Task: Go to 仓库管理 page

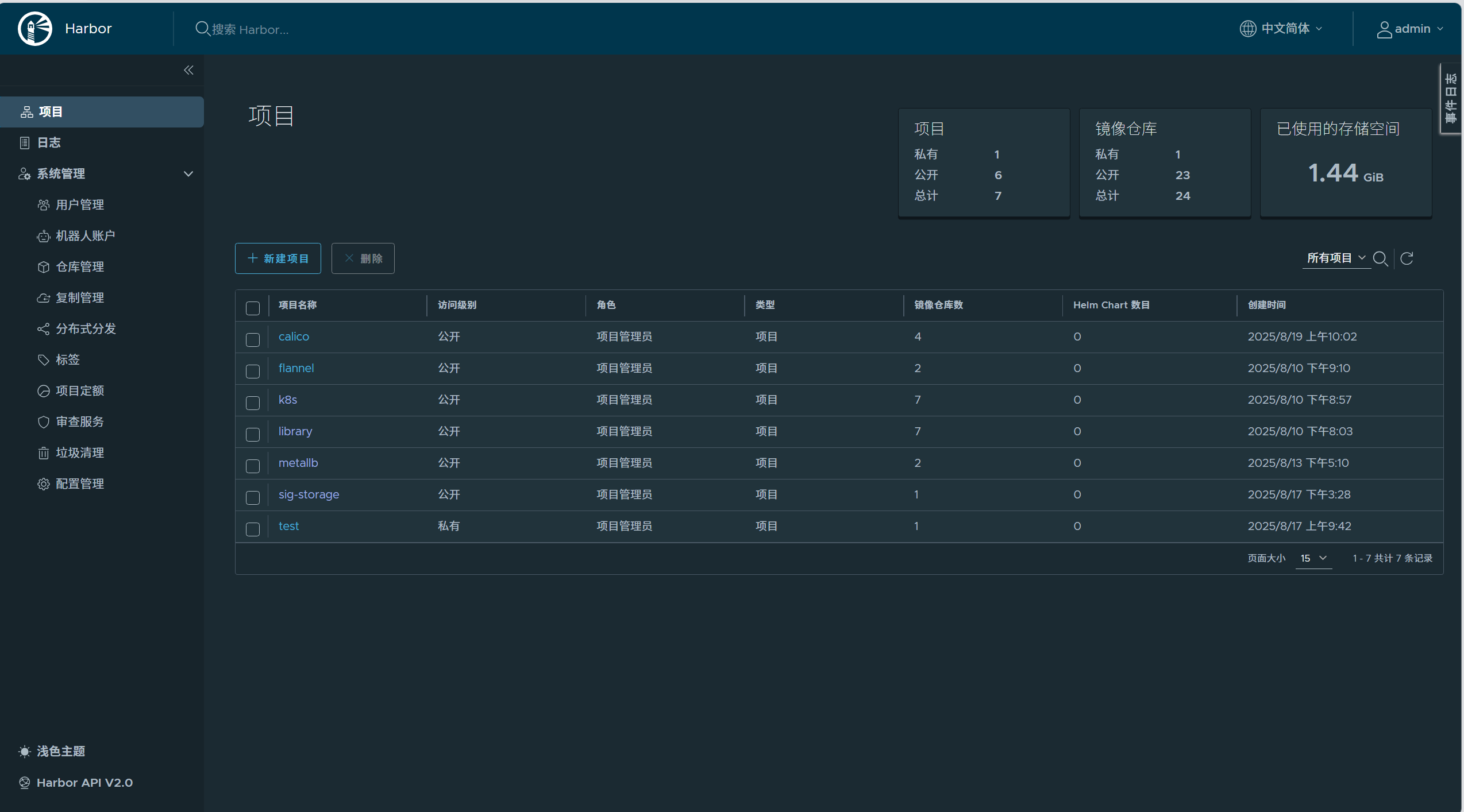Action: [x=80, y=267]
